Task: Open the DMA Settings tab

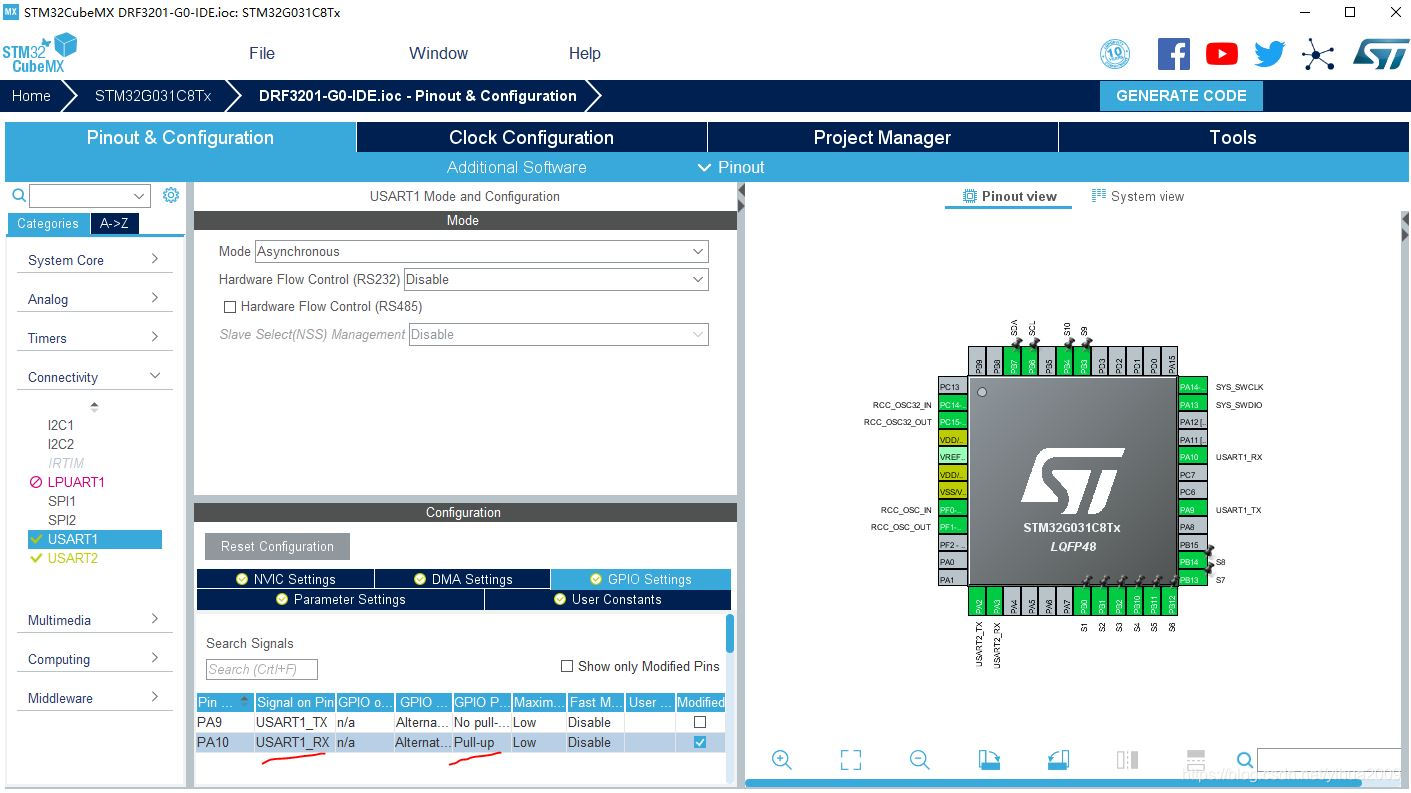Action: tap(462, 579)
